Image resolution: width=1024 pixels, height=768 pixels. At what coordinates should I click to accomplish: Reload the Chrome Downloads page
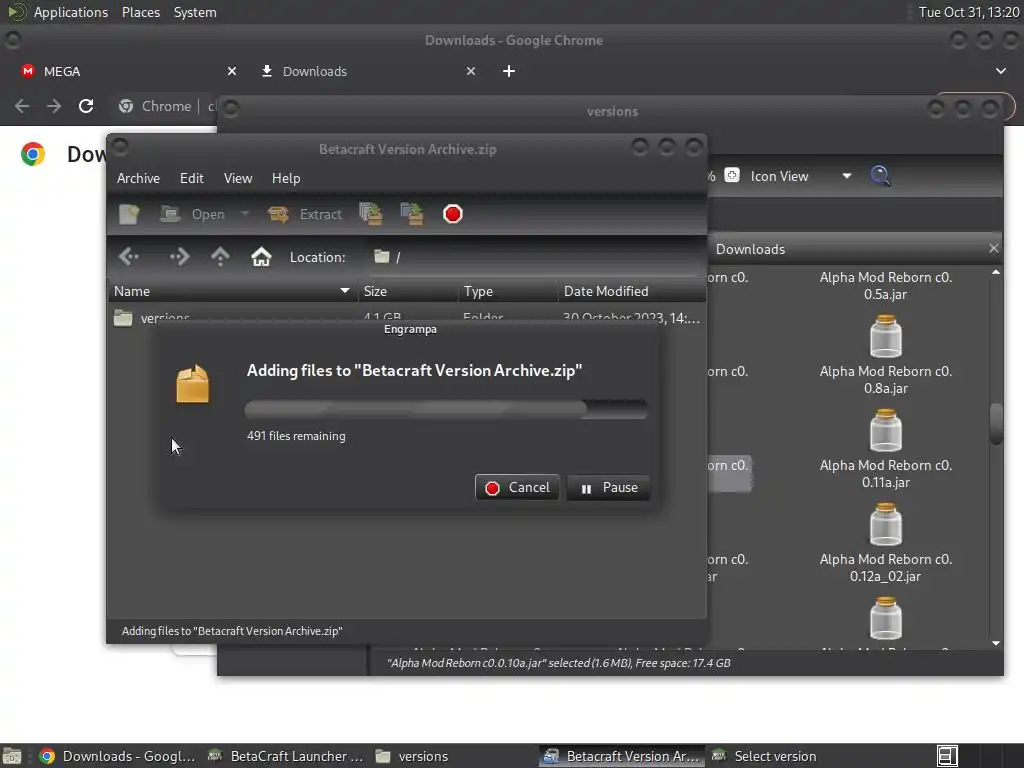pyautogui.click(x=86, y=106)
